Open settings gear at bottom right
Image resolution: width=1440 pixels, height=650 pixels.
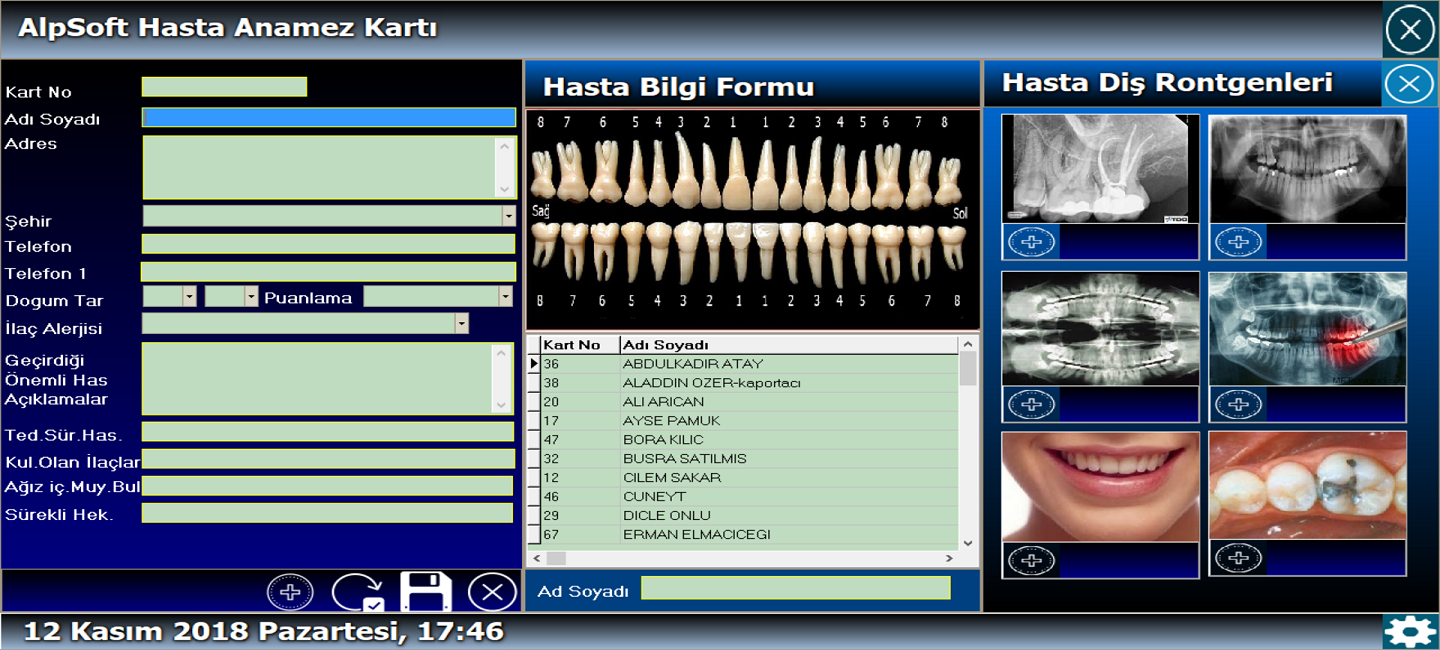point(1410,632)
